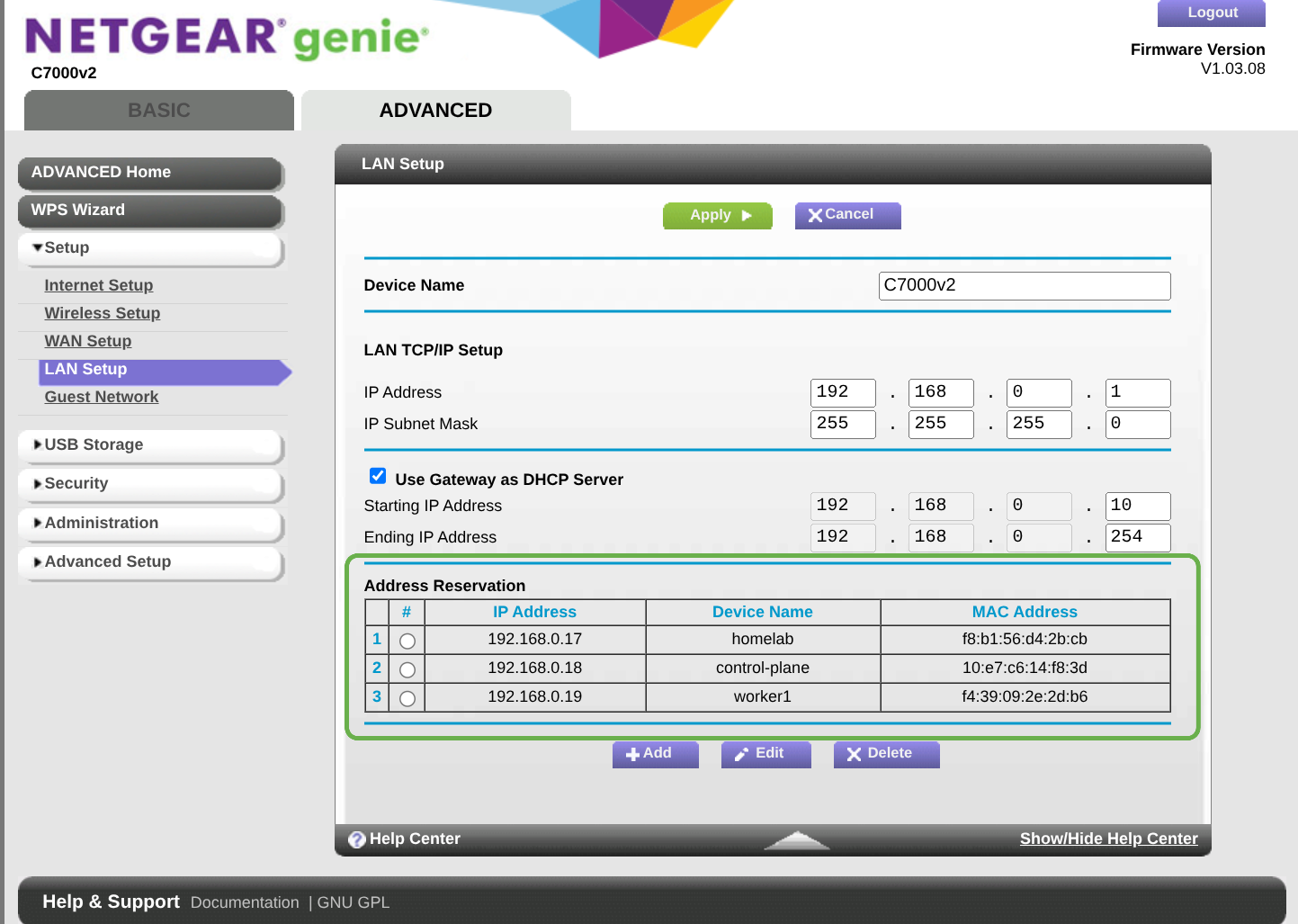Click the X icon on the Cancel button
Screen dimensions: 1298x924
point(817,215)
